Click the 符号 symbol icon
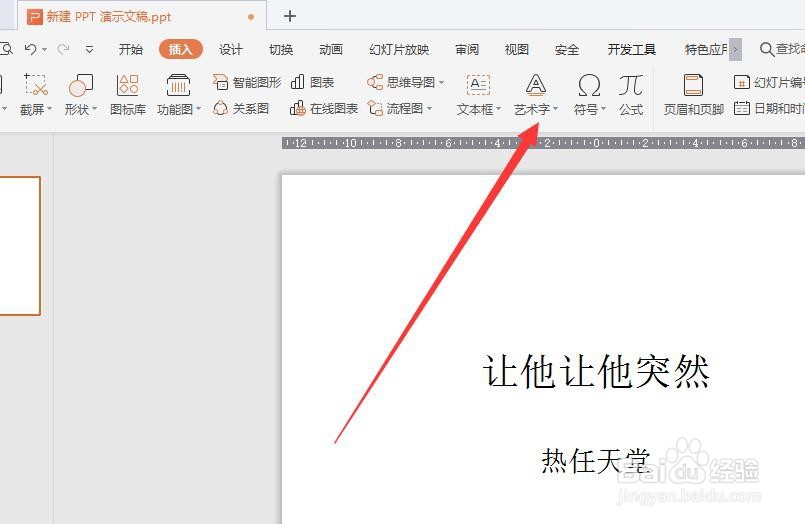Viewport: 805px width, 524px height. (x=589, y=85)
